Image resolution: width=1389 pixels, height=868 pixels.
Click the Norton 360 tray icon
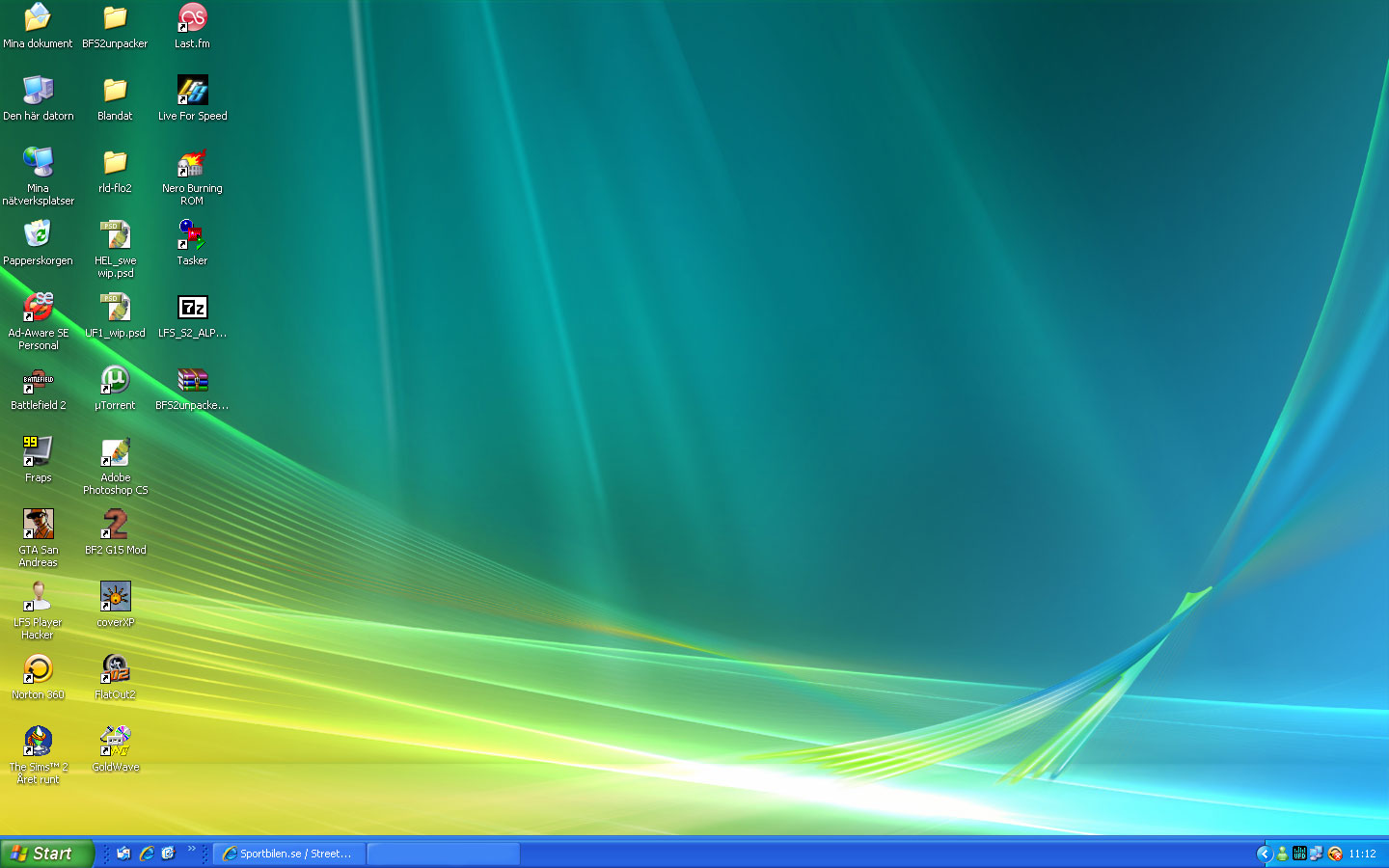[1335, 854]
